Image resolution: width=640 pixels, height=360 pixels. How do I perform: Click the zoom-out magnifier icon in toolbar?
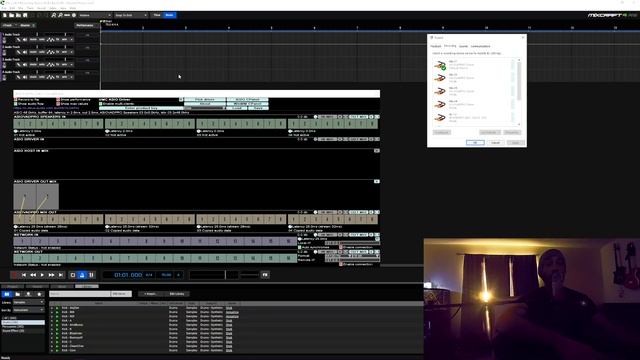click(60, 15)
